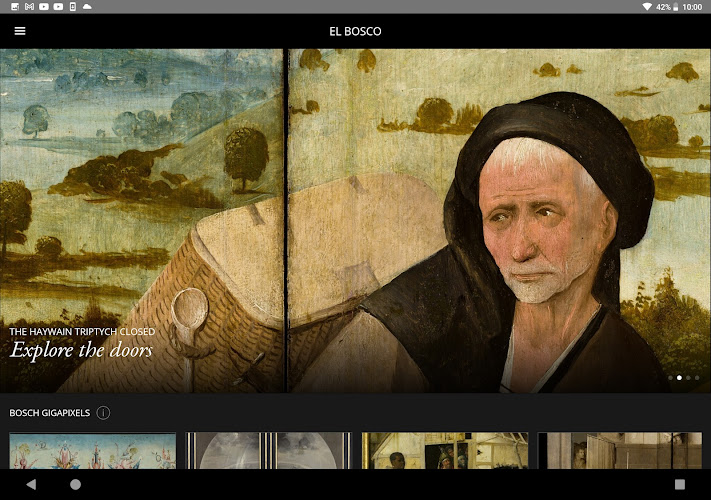The height and width of the screenshot is (500, 711).
Task: Select the active second carousel dot
Action: pyautogui.click(x=679, y=378)
